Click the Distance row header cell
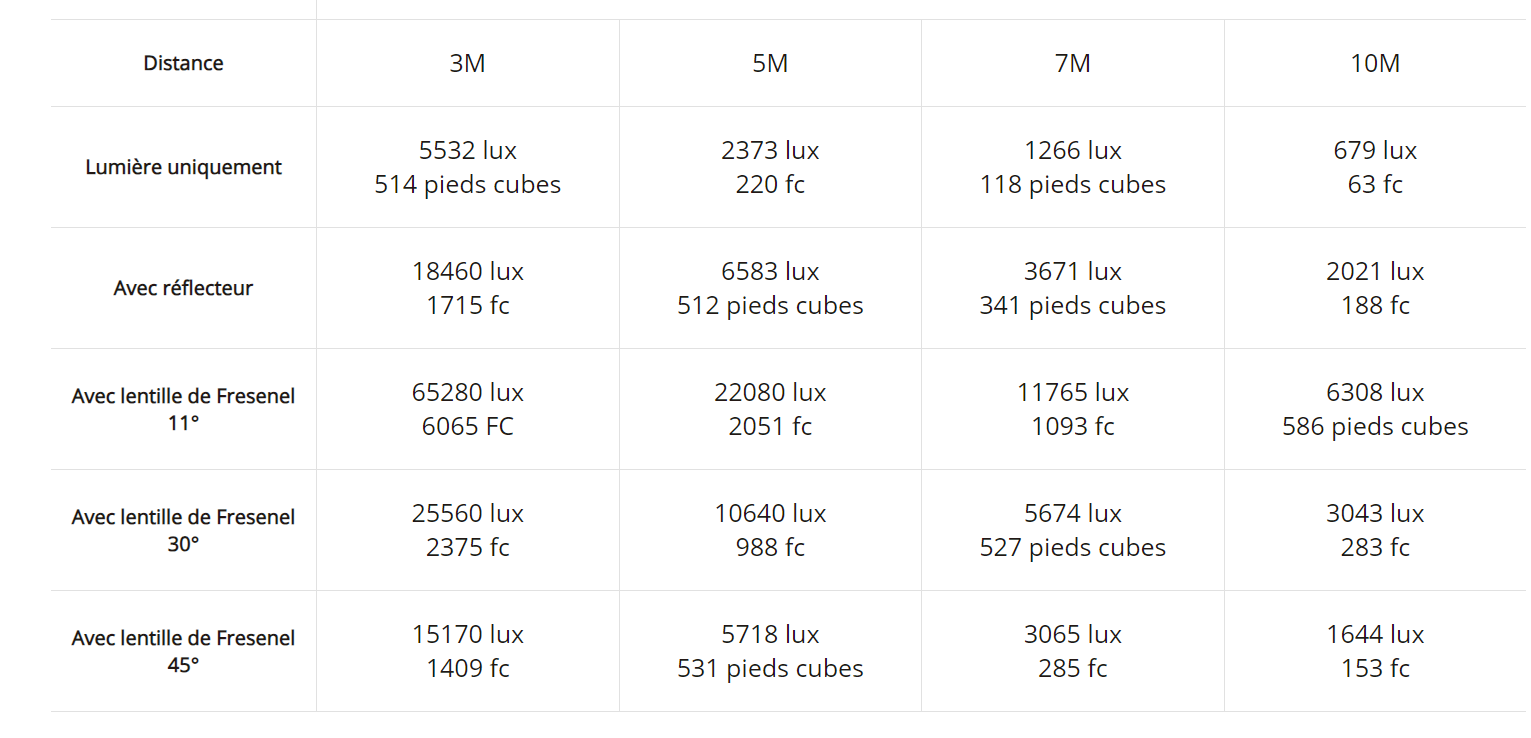Viewport: 1531px width, 738px height. pos(183,63)
